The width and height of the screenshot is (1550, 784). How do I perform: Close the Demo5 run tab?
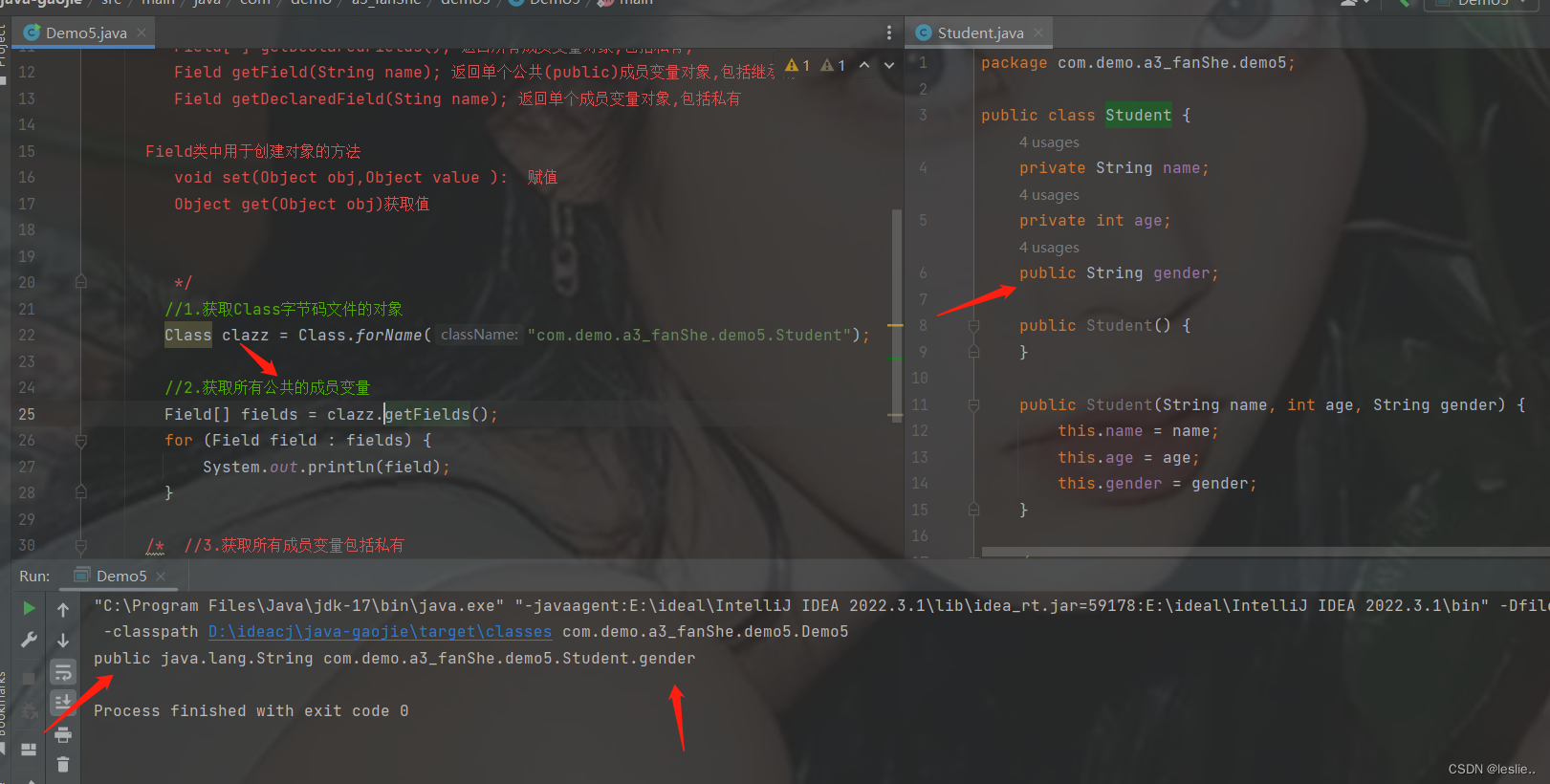tap(161, 576)
